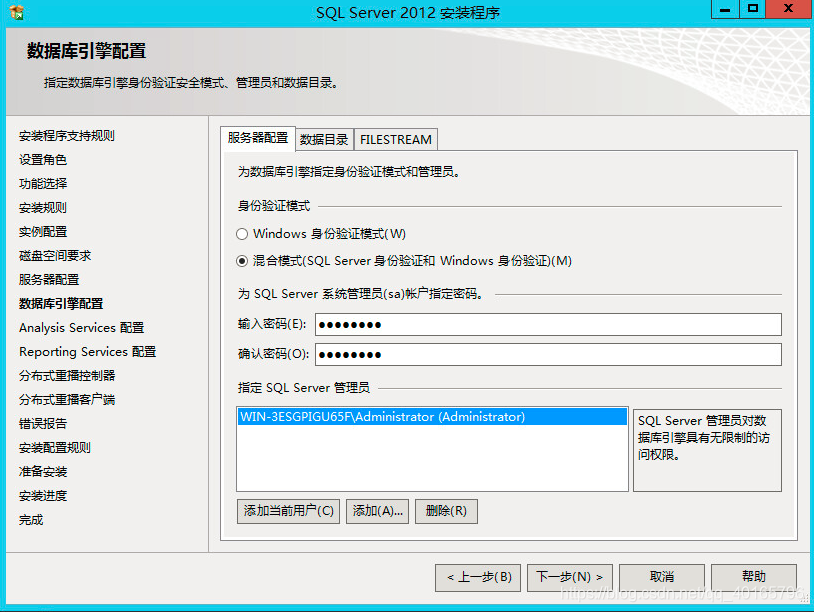Click the 输入密码 password field

click(x=548, y=324)
